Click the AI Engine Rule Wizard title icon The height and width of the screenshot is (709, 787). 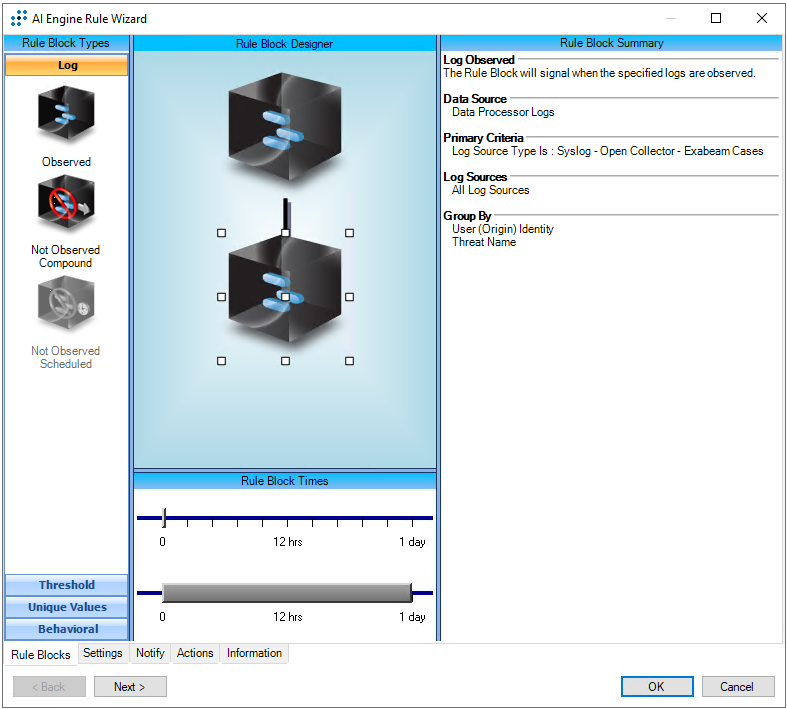point(19,18)
